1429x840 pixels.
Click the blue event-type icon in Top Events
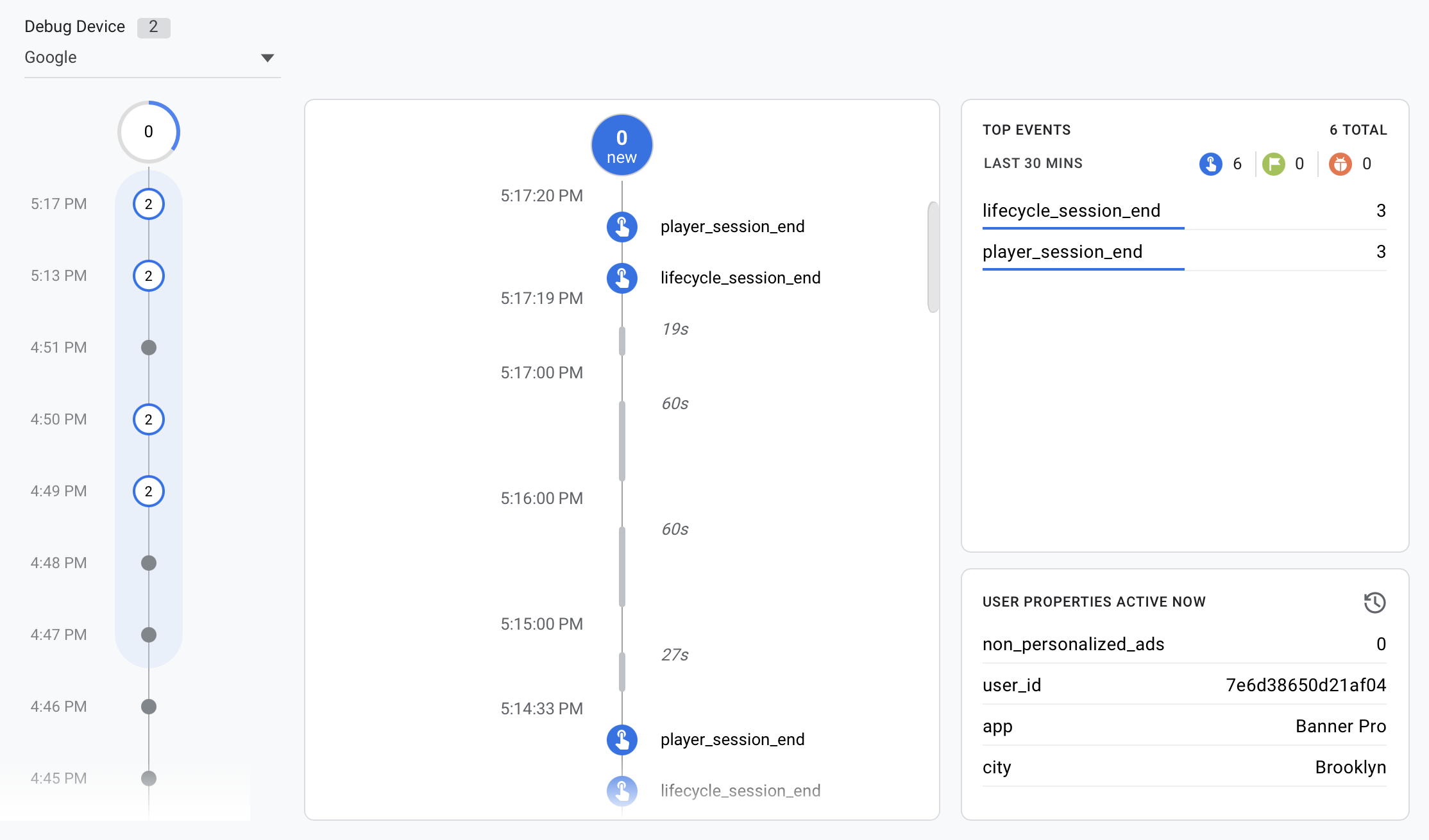1210,164
